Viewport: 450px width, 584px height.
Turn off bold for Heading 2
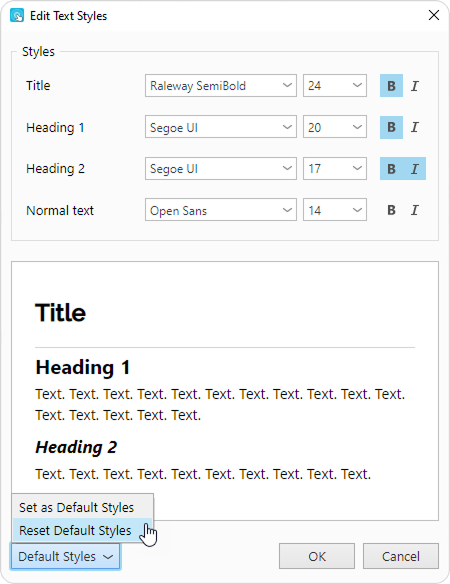coord(391,169)
